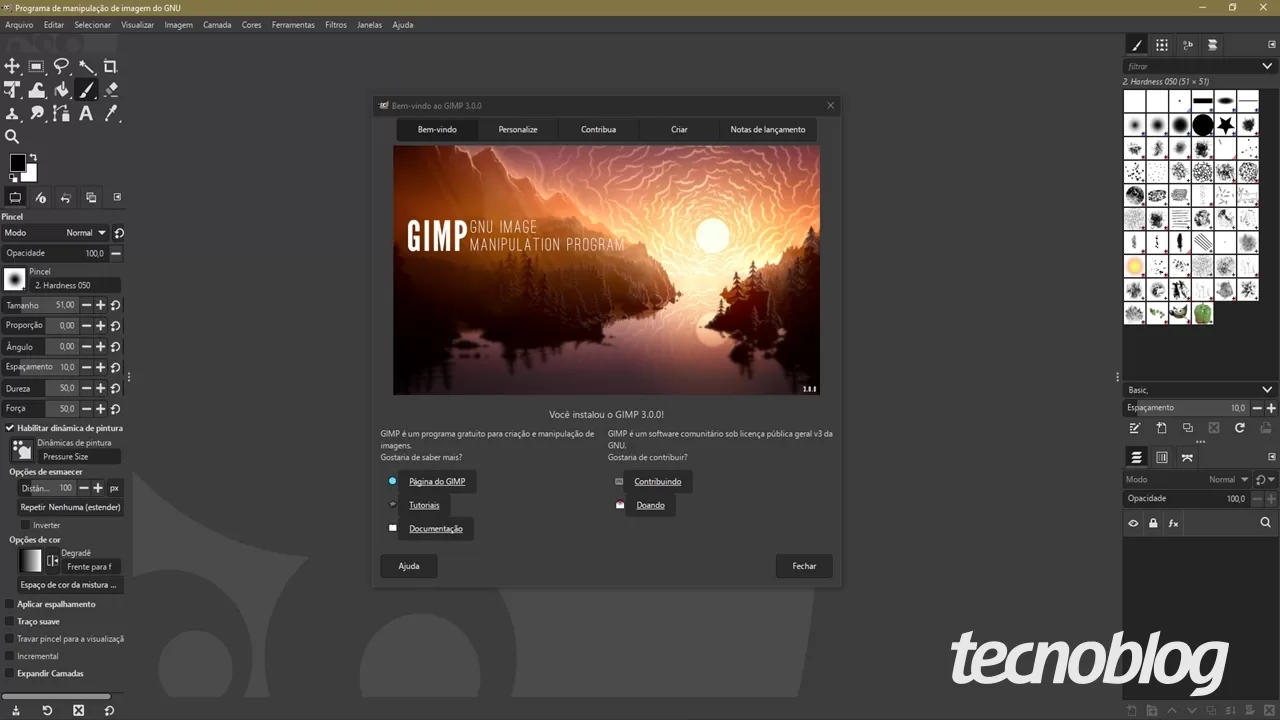Image resolution: width=1280 pixels, height=720 pixels.
Task: Enable the Inverter checkbox
Action: tap(25, 525)
